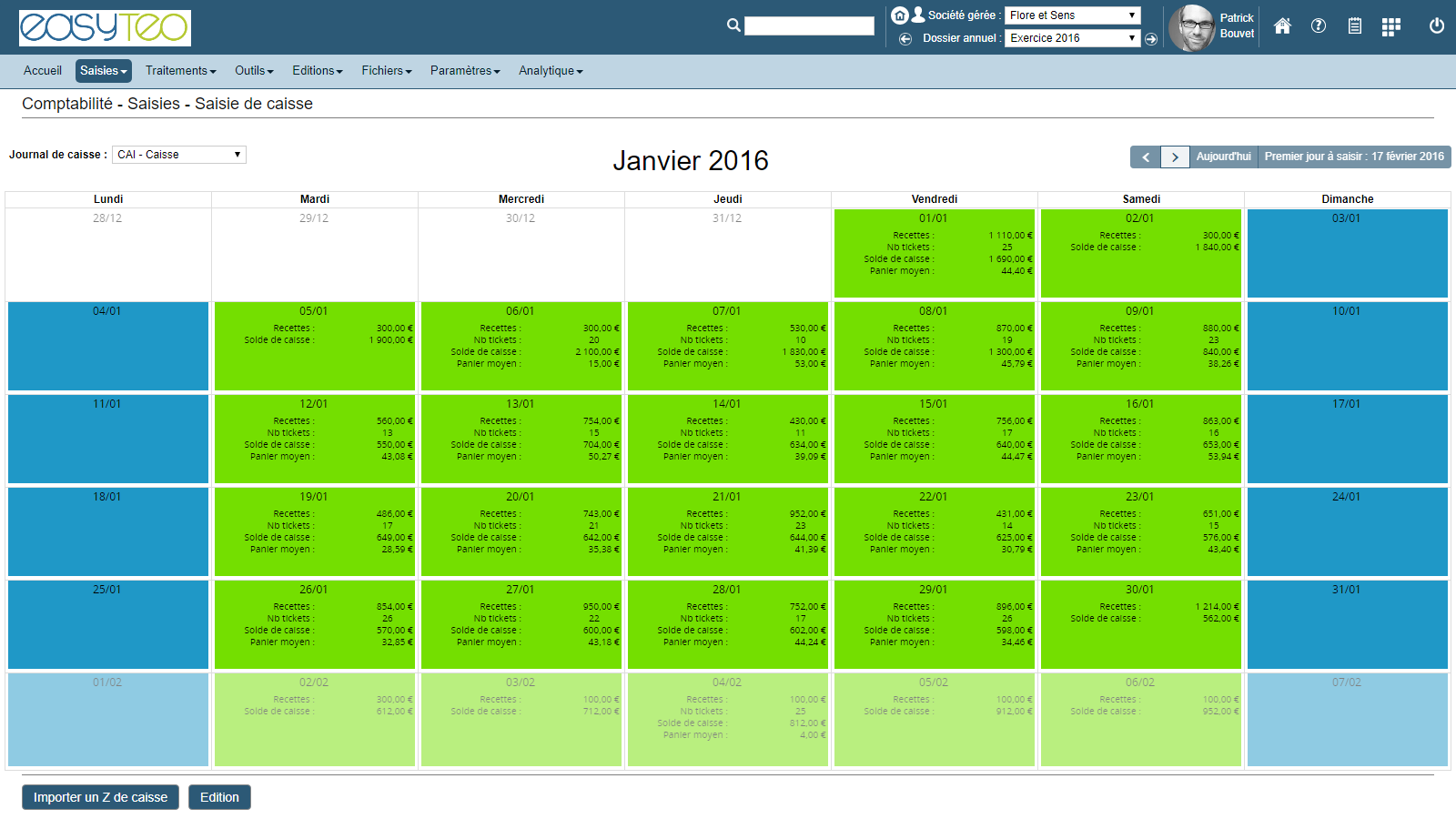Open the Traitements menu
The image size is (1456, 819).
(180, 71)
